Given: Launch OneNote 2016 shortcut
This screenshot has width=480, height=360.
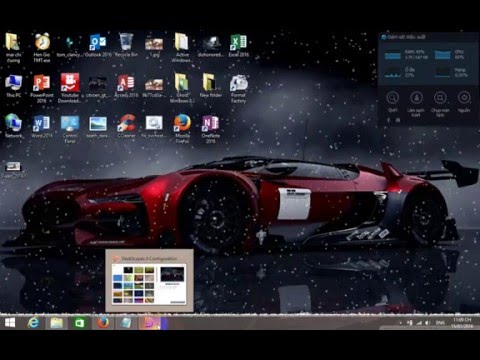Looking at the screenshot, I should click(x=210, y=129).
